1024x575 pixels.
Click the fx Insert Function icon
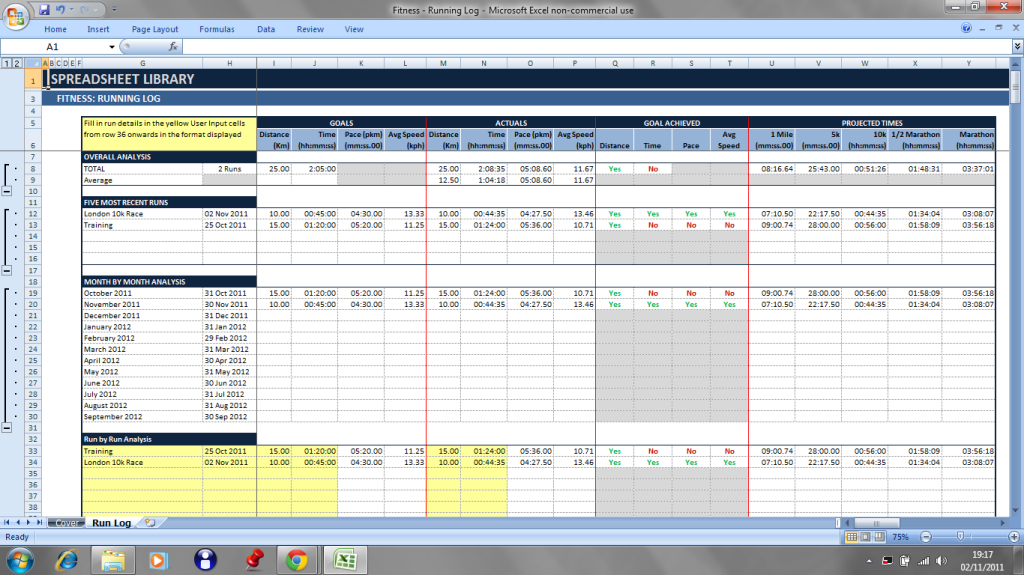click(x=172, y=47)
